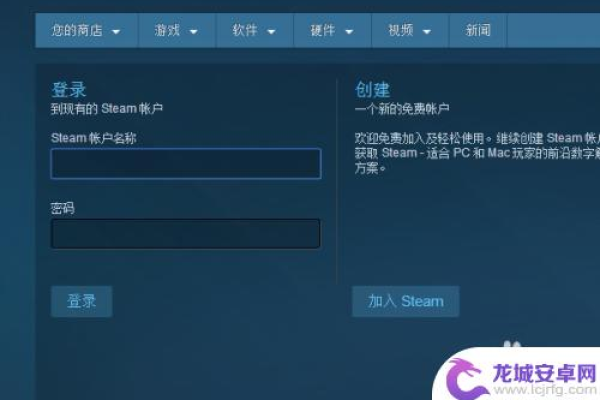Click the 龙城安卓网 watermark text
600x400 pixels.
click(544, 373)
